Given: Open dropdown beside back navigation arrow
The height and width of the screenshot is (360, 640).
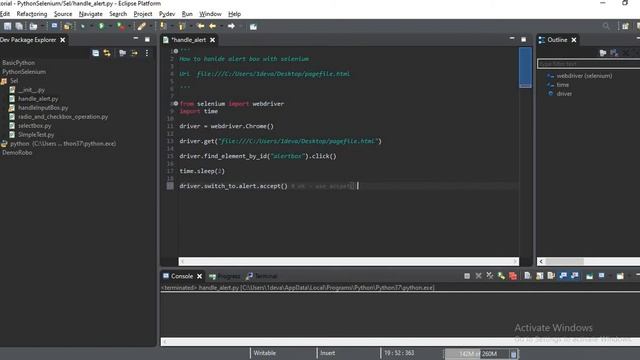Looking at the screenshot, I should (x=221, y=26).
